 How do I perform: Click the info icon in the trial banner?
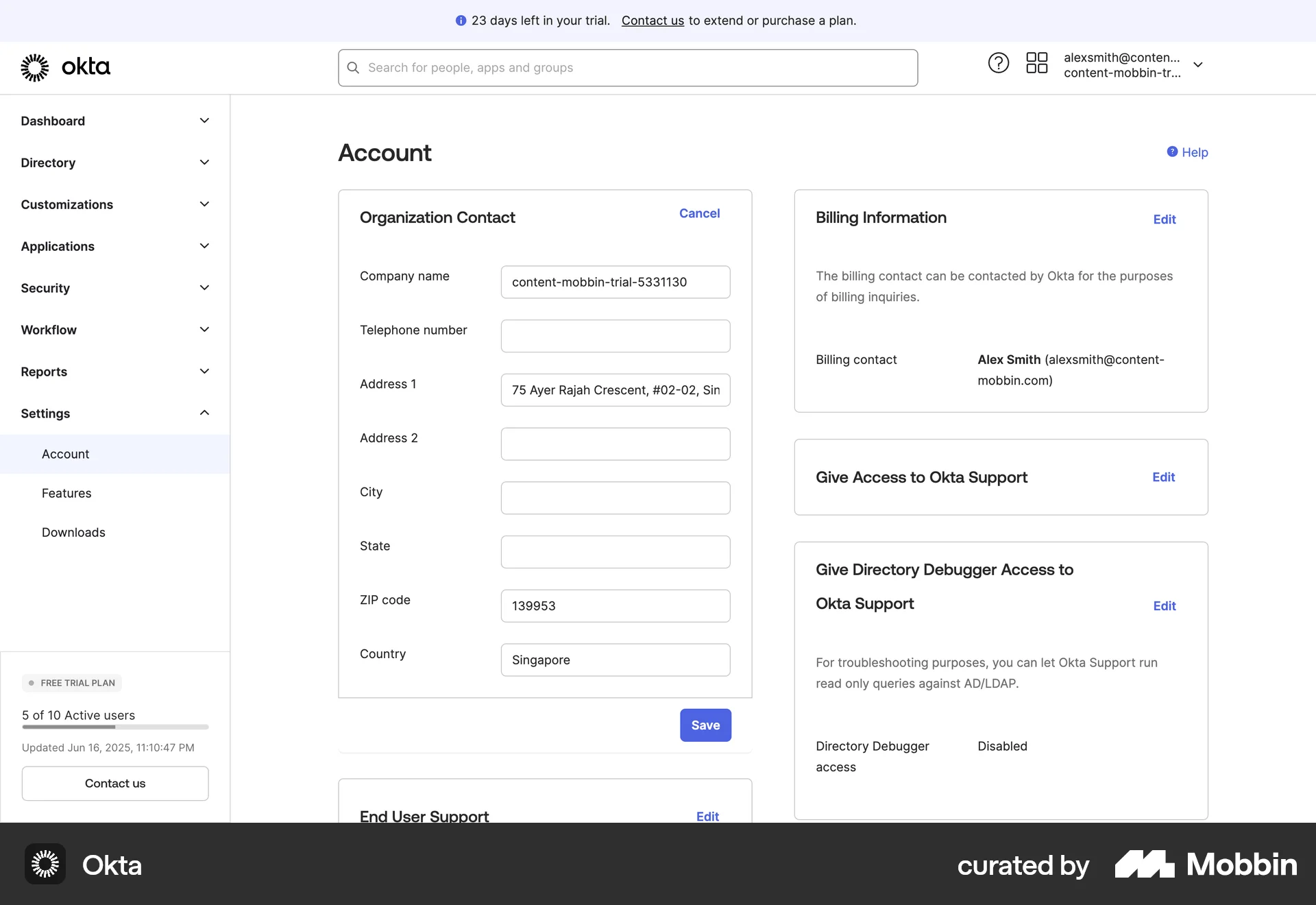tap(461, 21)
